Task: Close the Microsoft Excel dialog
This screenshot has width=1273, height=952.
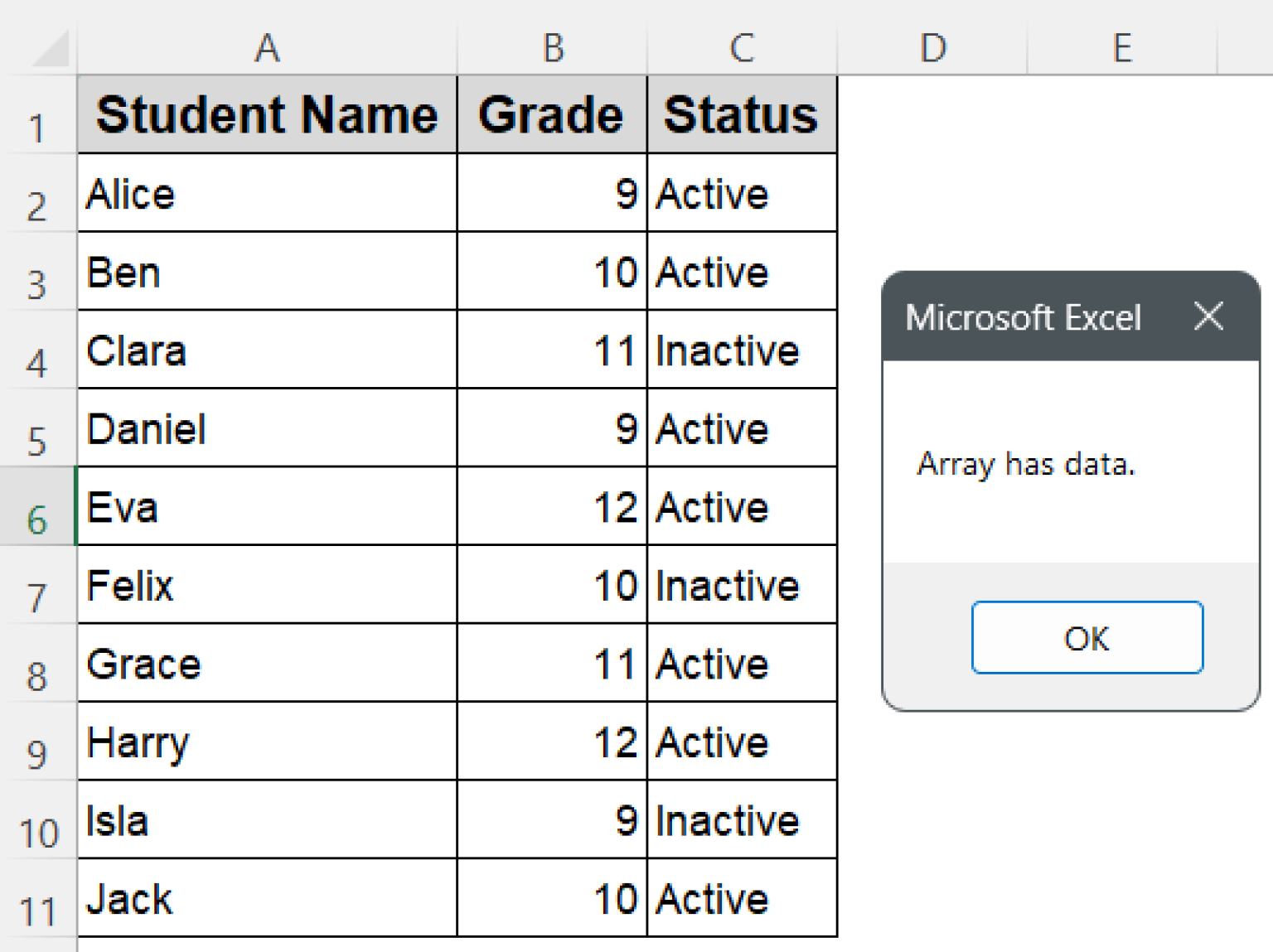Action: point(1208,316)
